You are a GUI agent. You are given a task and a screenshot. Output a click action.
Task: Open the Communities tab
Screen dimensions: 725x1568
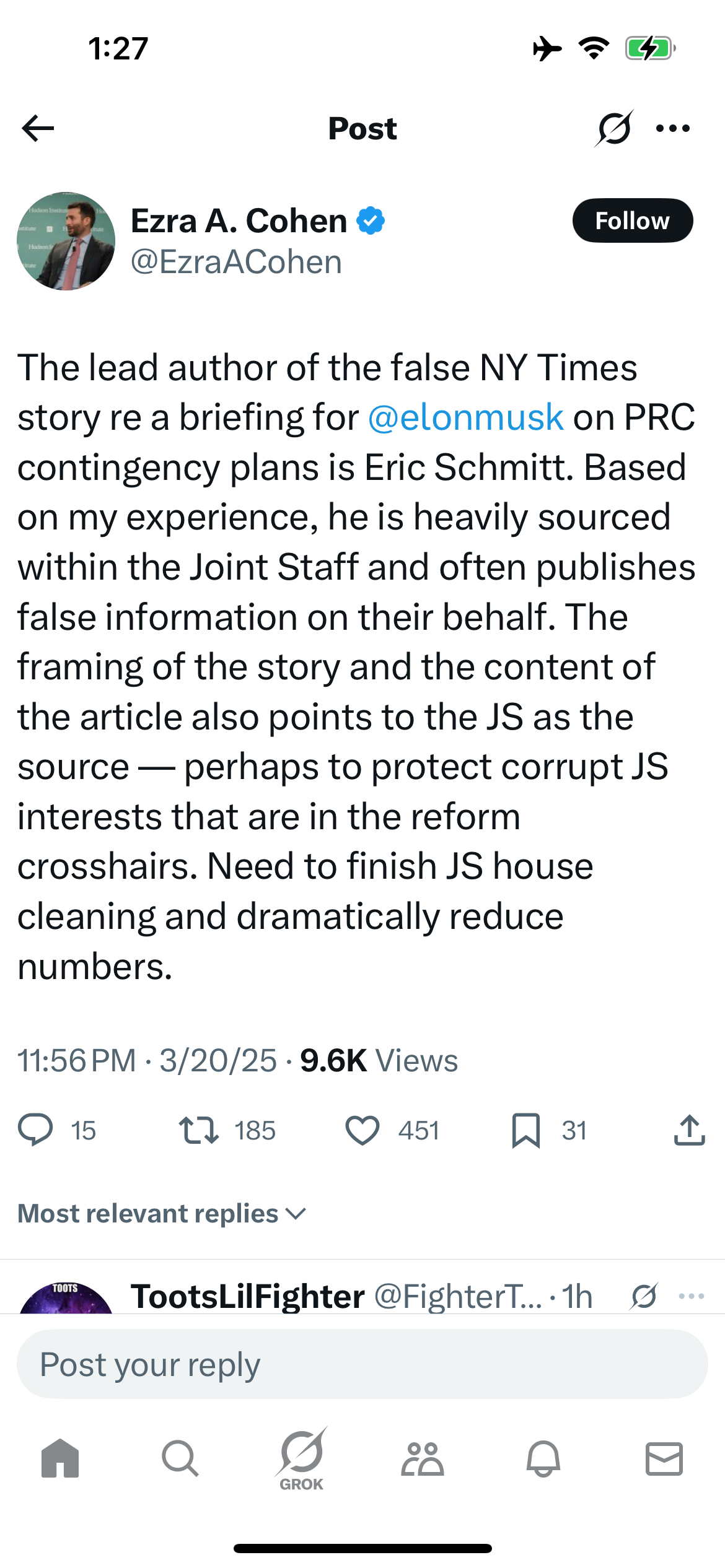pos(423,1458)
